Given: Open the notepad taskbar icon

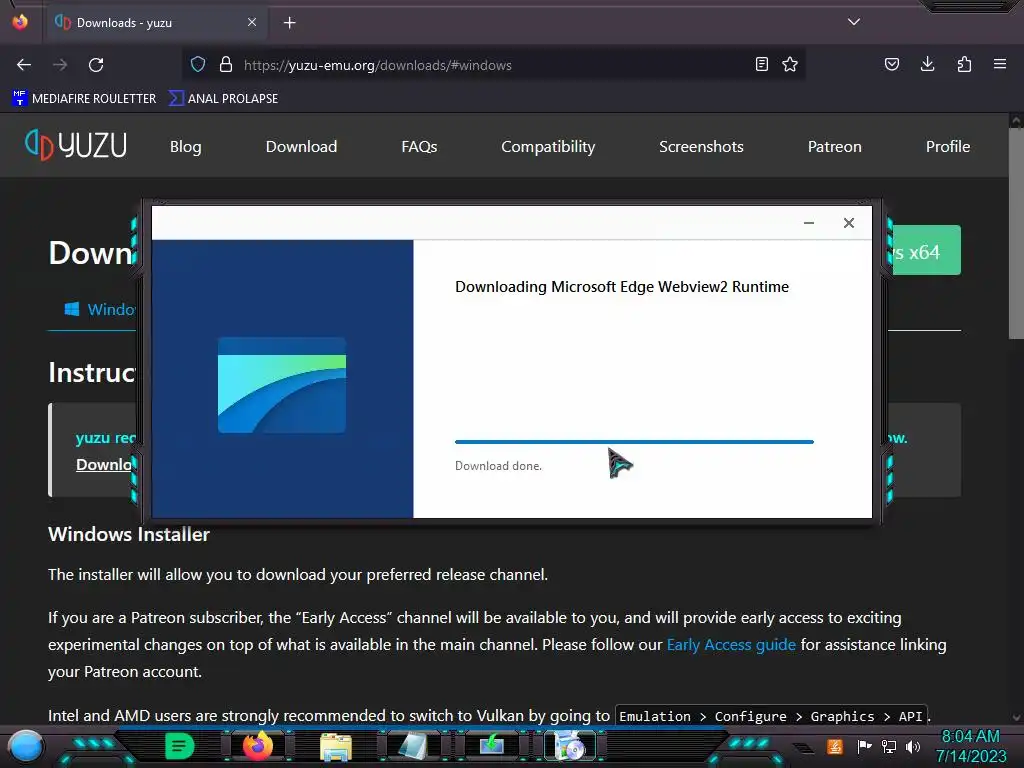Looking at the screenshot, I should 413,746.
